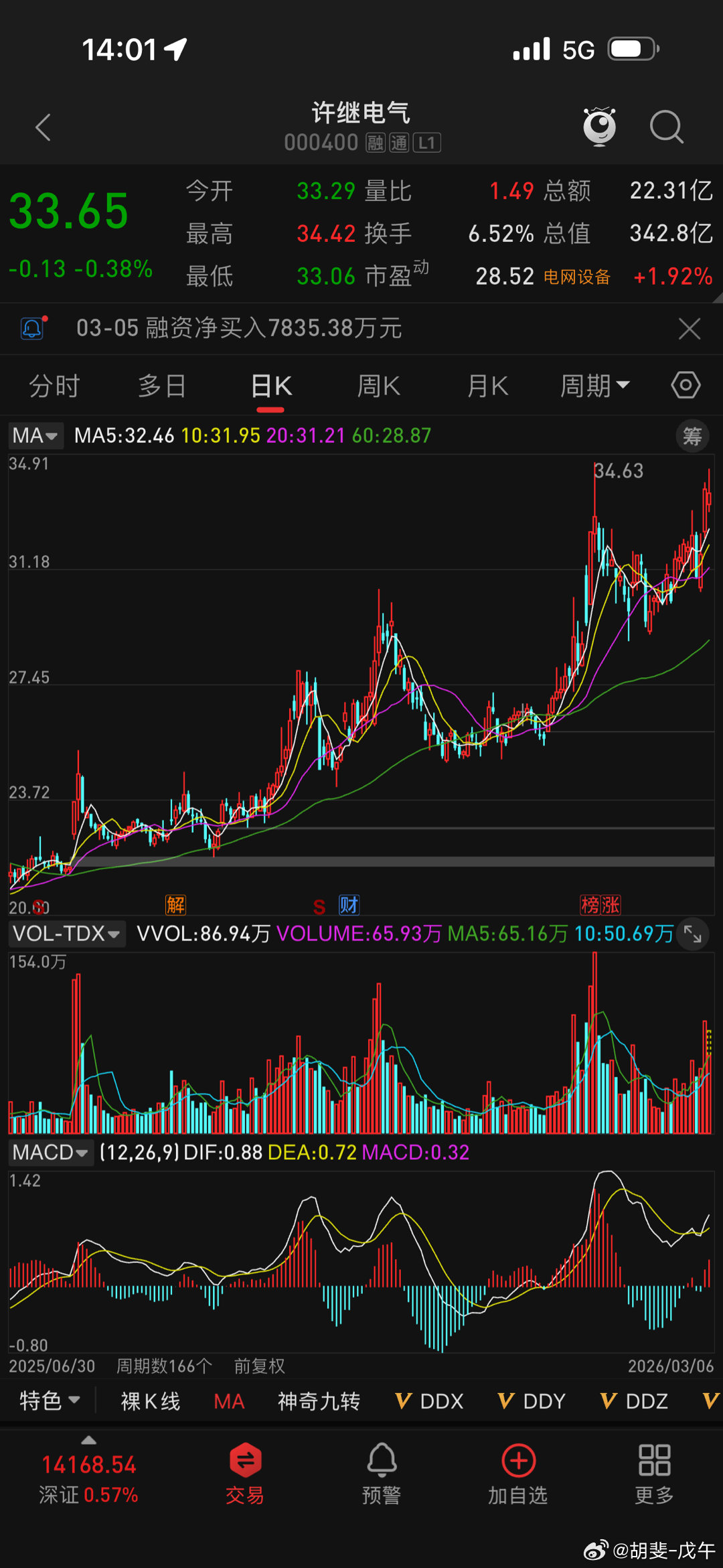Tap 前复权 adjustment setting
This screenshot has width=723, height=1568.
pyautogui.click(x=260, y=1366)
